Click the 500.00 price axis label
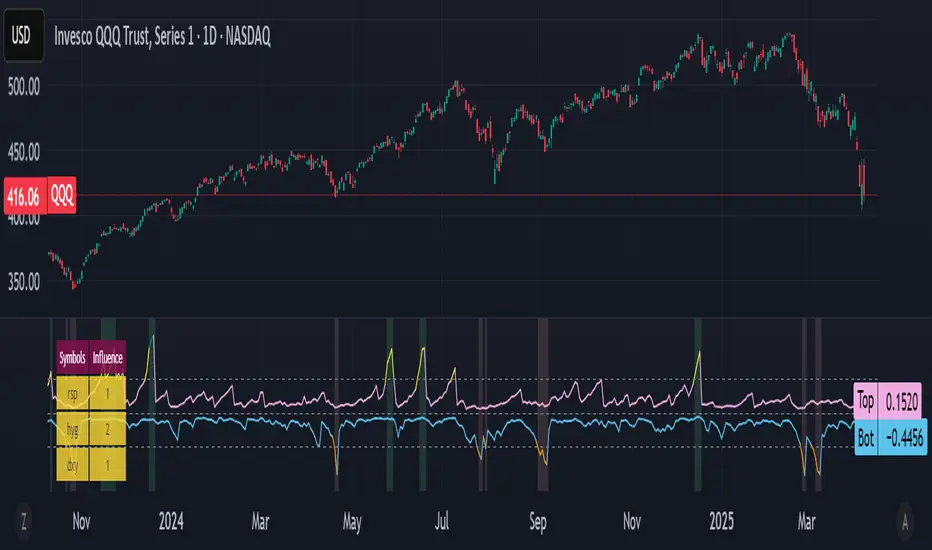The width and height of the screenshot is (932, 550). pos(24,87)
